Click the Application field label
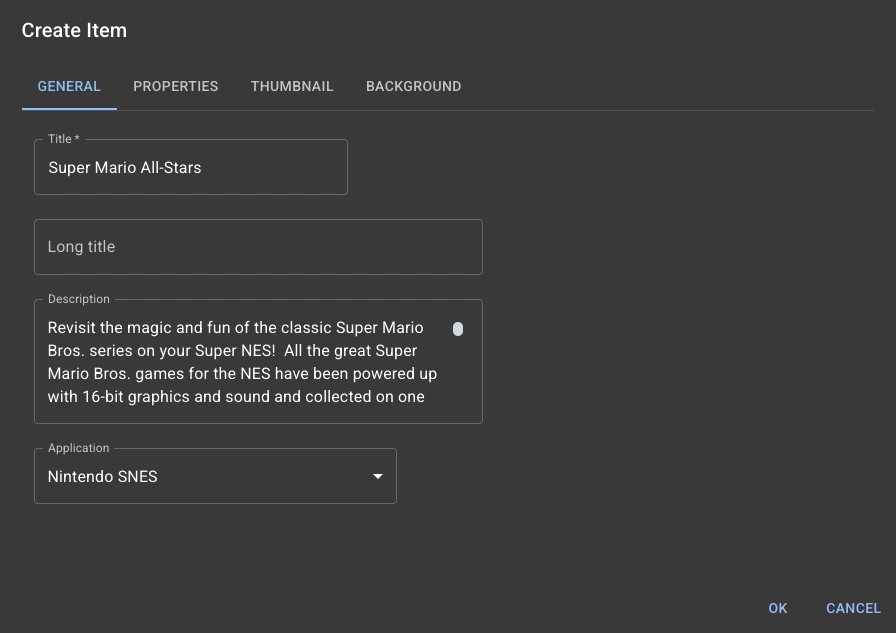896x633 pixels. click(78, 448)
